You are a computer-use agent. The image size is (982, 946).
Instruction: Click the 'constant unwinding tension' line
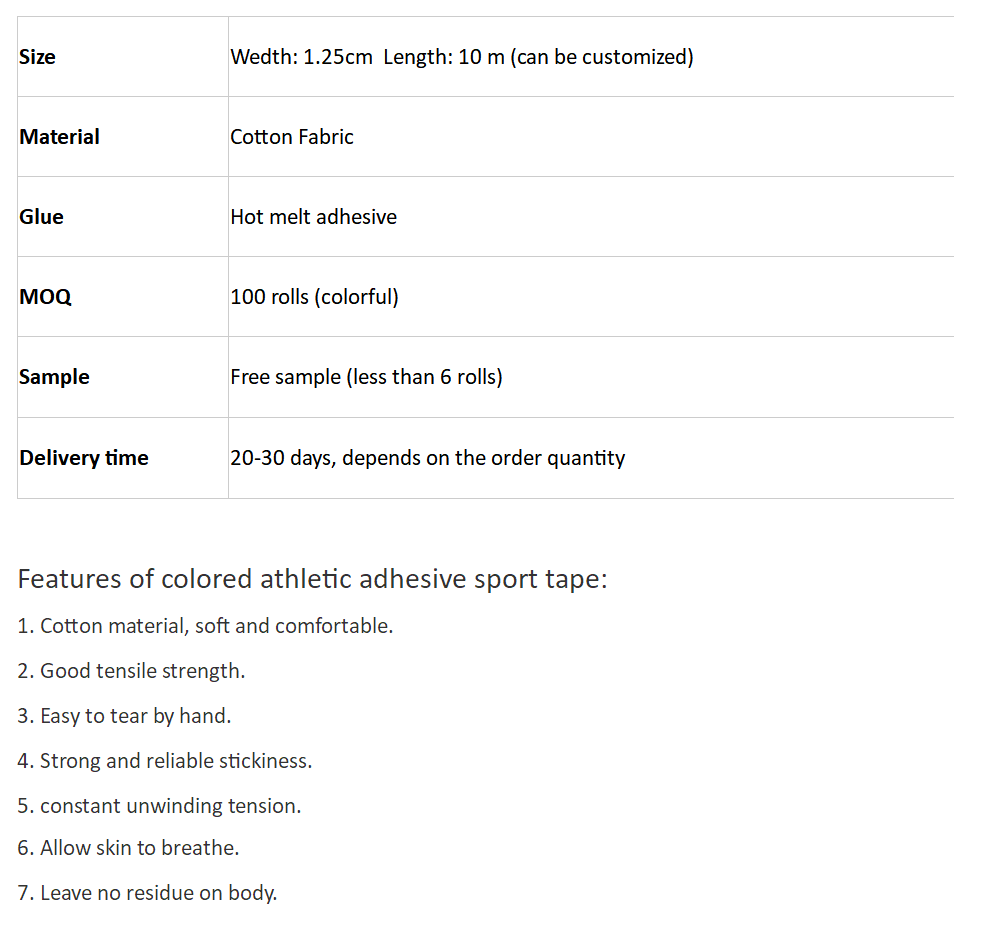coord(159,806)
